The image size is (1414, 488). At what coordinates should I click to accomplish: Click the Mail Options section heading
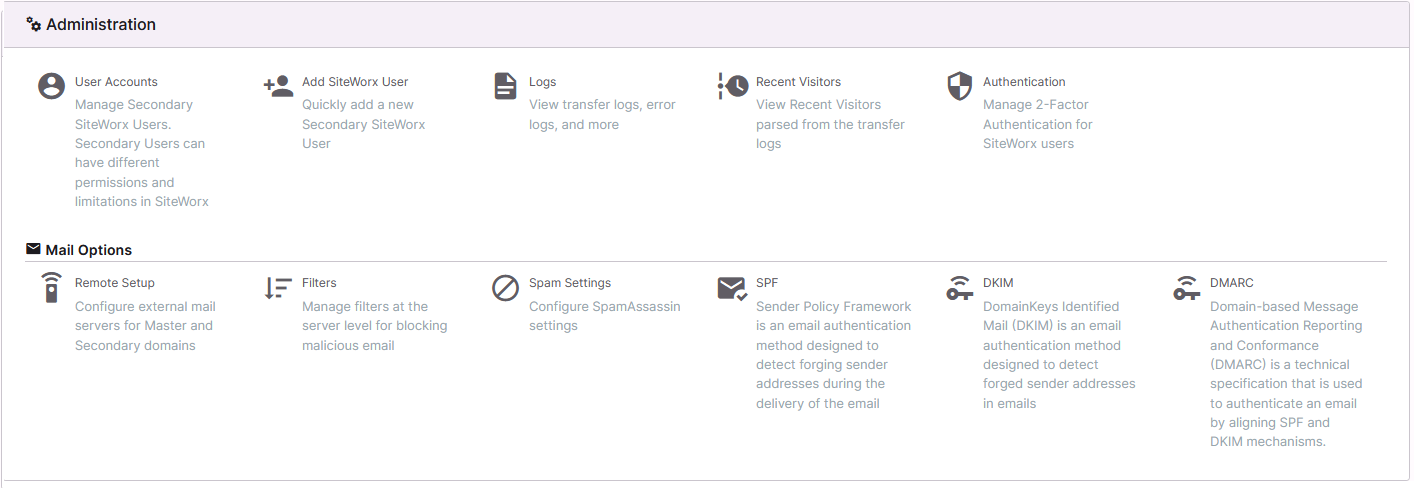[88, 250]
